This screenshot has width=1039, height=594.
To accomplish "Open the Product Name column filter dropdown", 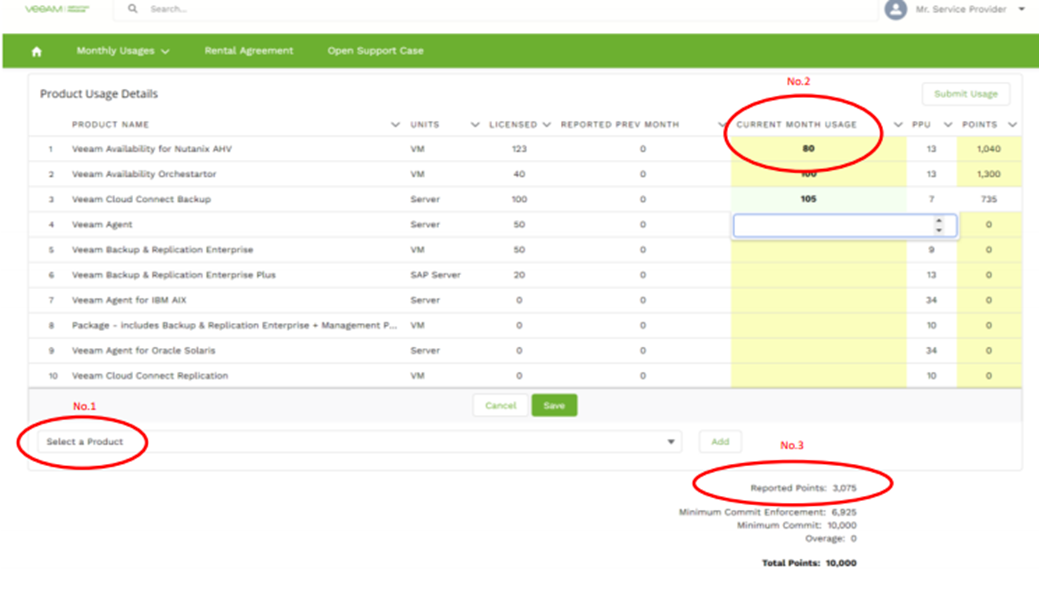I will point(393,124).
